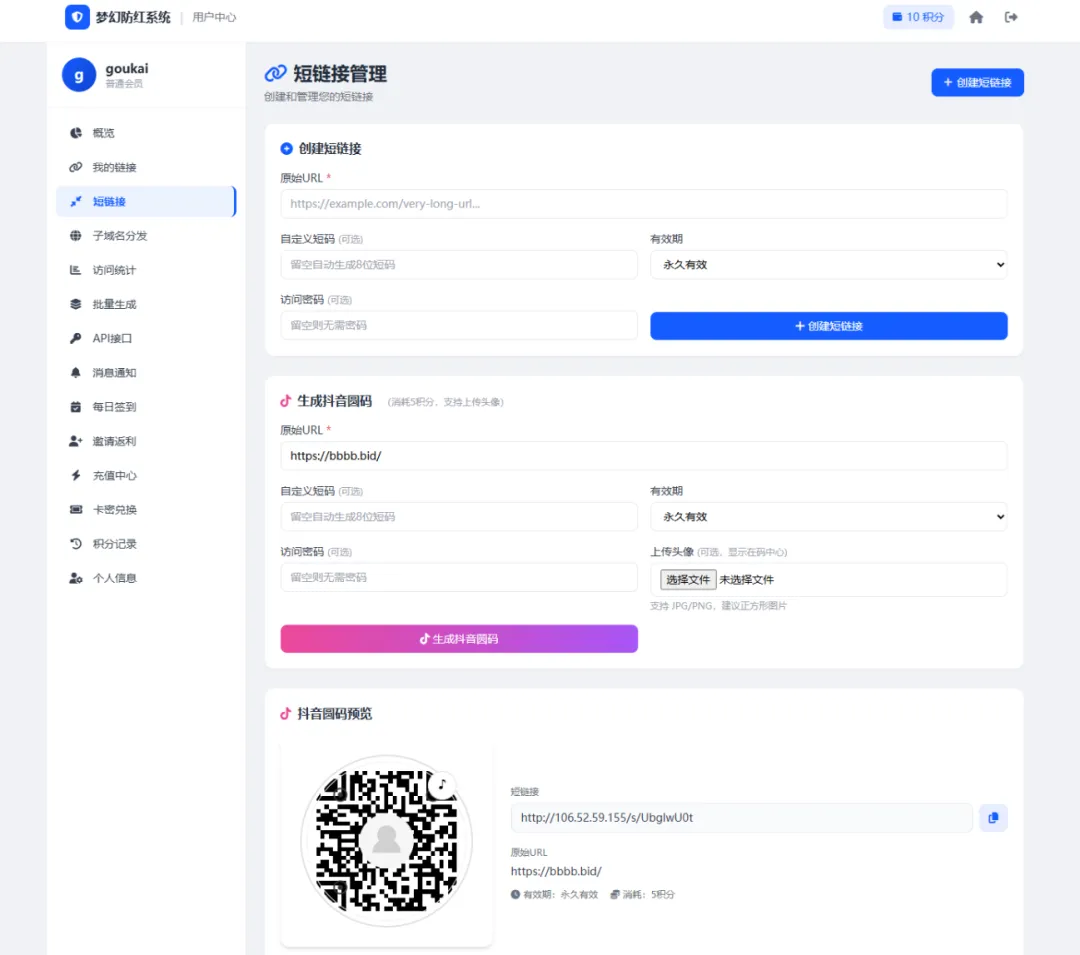Open 我的链接 in the sidebar

[146, 167]
